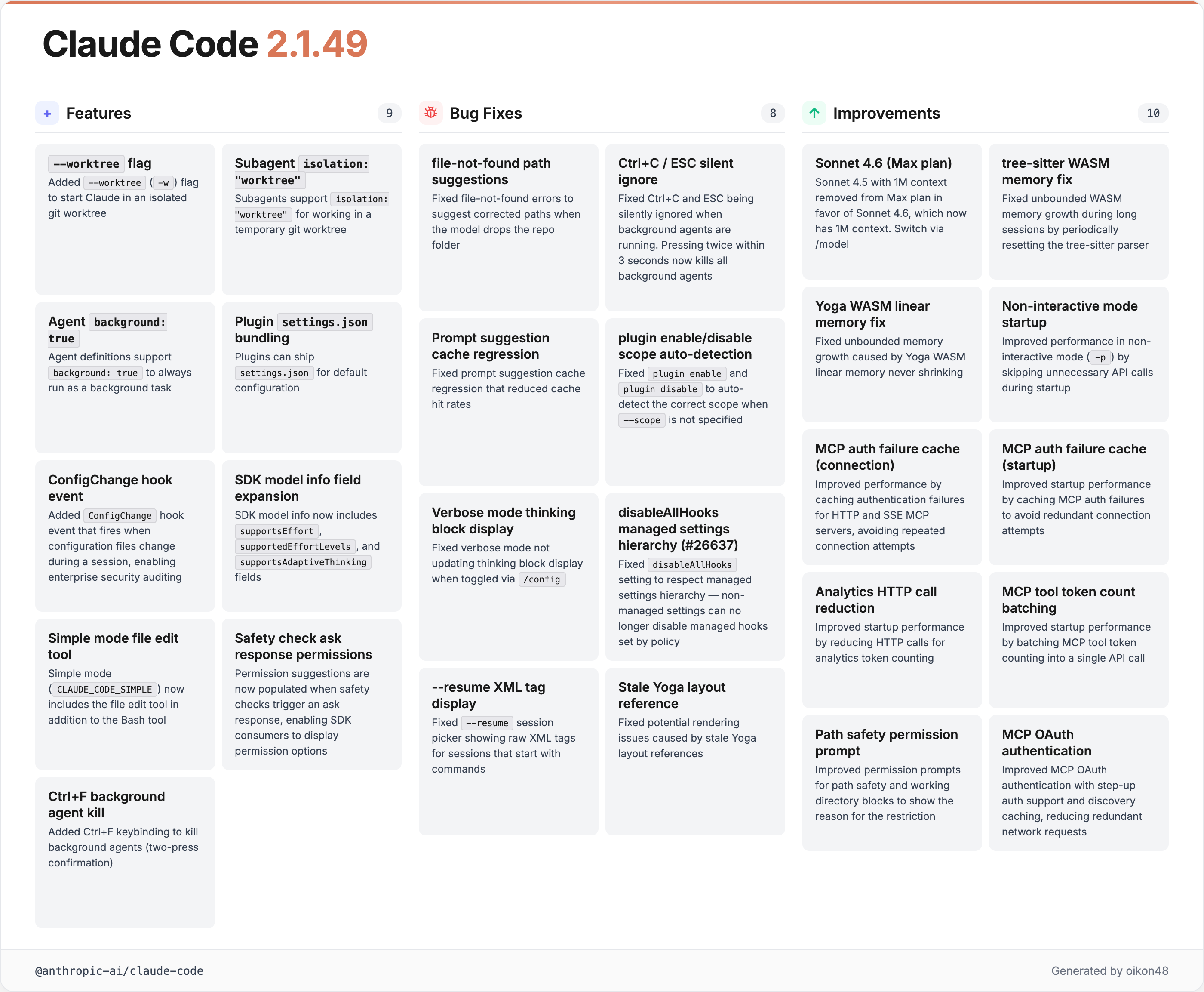Click the 'background: true' chip in description
The image size is (1204, 992).
(x=95, y=373)
